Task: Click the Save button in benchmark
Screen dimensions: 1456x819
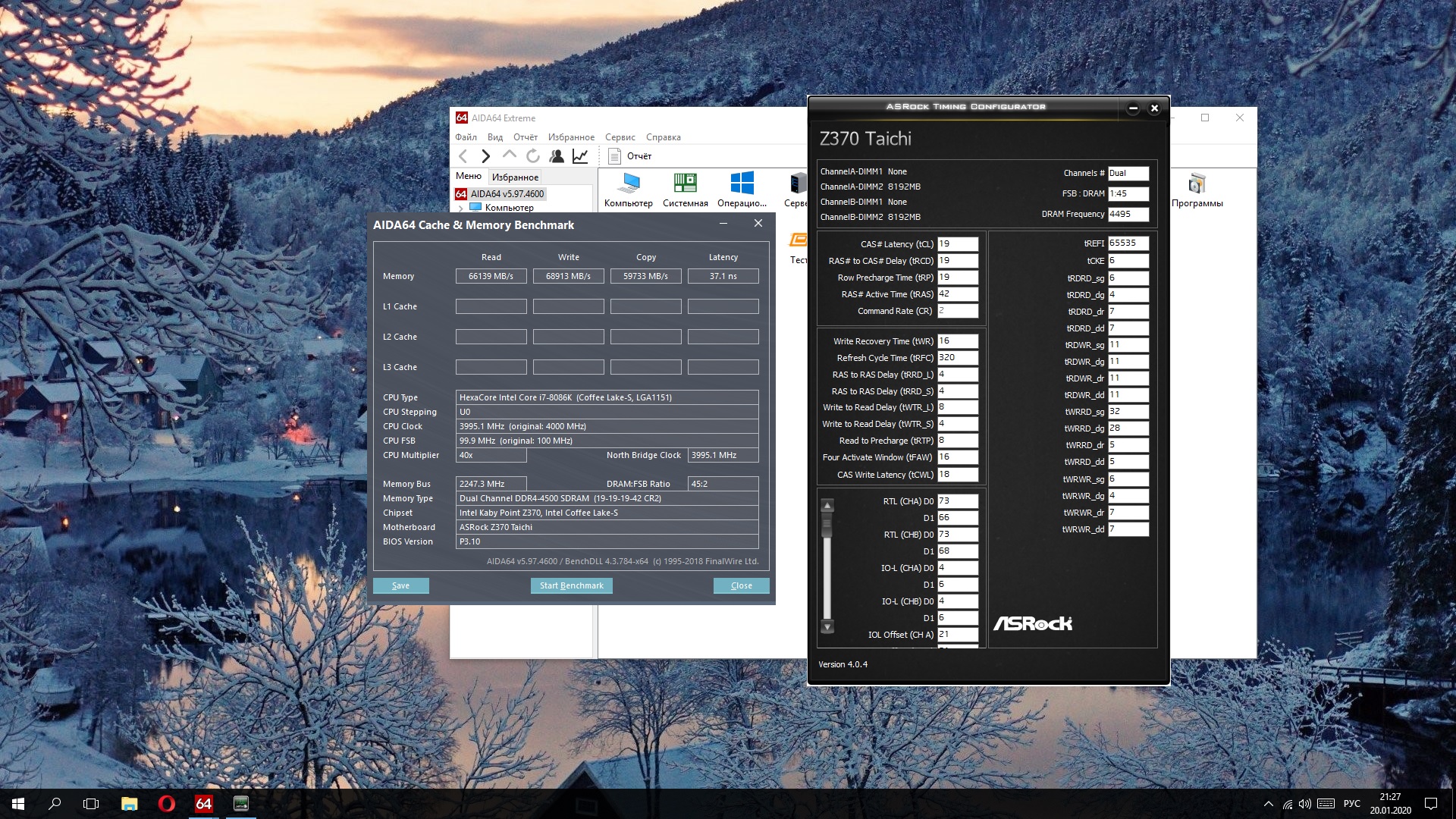Action: tap(400, 585)
